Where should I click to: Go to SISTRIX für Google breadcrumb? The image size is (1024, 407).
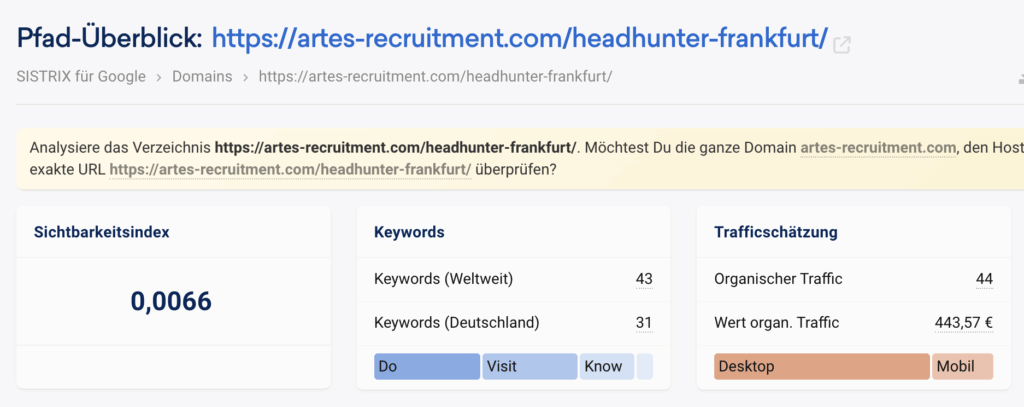click(x=81, y=76)
